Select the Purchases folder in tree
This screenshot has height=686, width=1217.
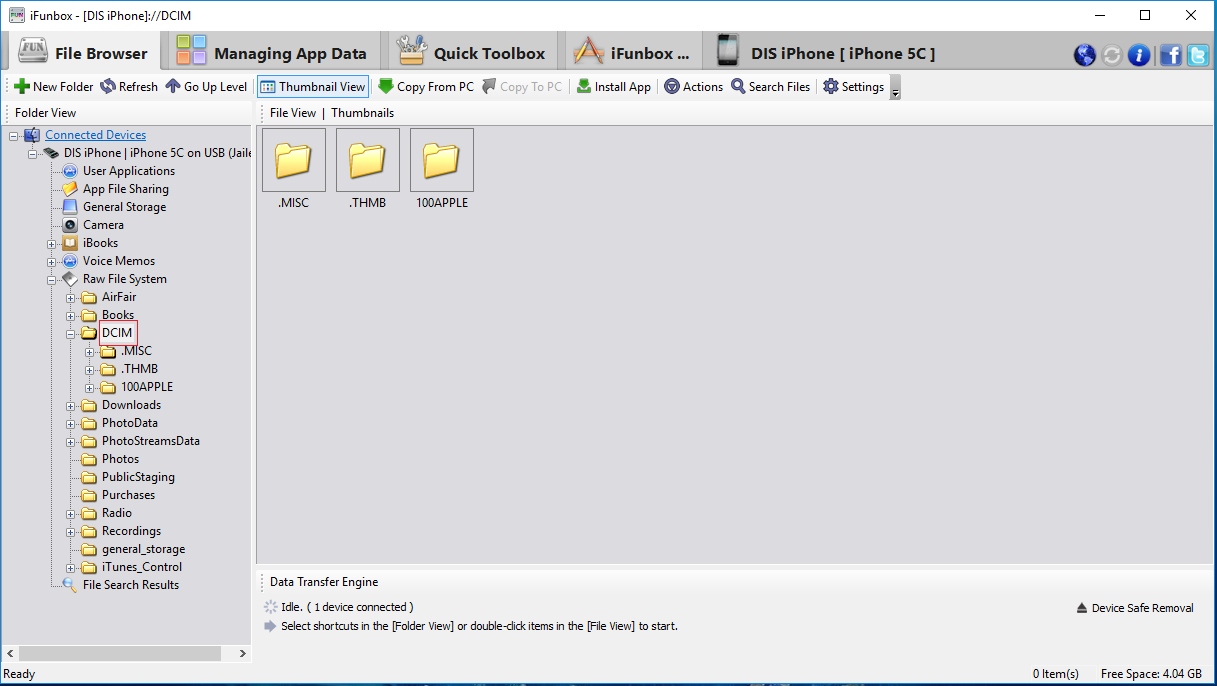128,495
